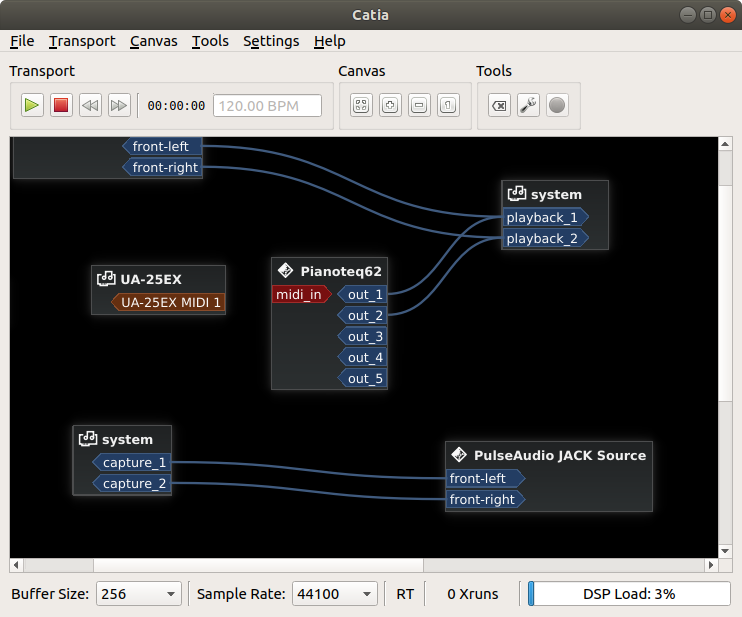This screenshot has height=617, width=742.
Task: Click the Pianoteq62 box title
Action: [x=341, y=271]
